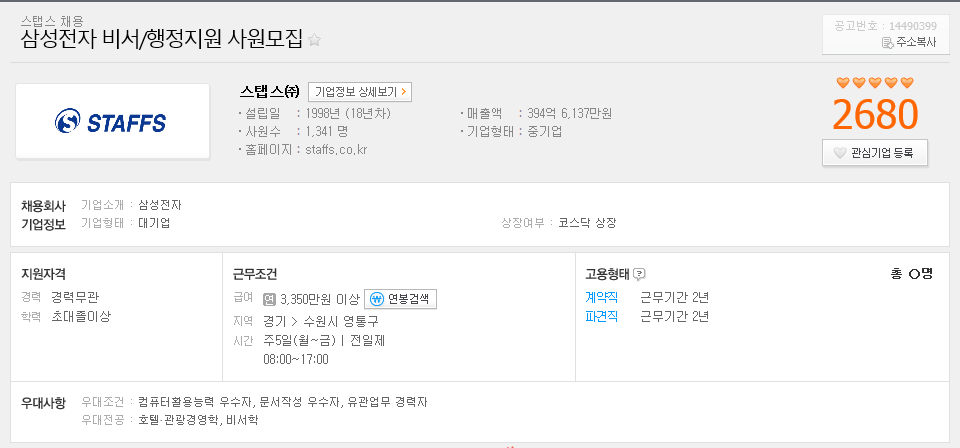Click the salary type icon beside 3,350만원
The image size is (960, 448).
click(269, 299)
